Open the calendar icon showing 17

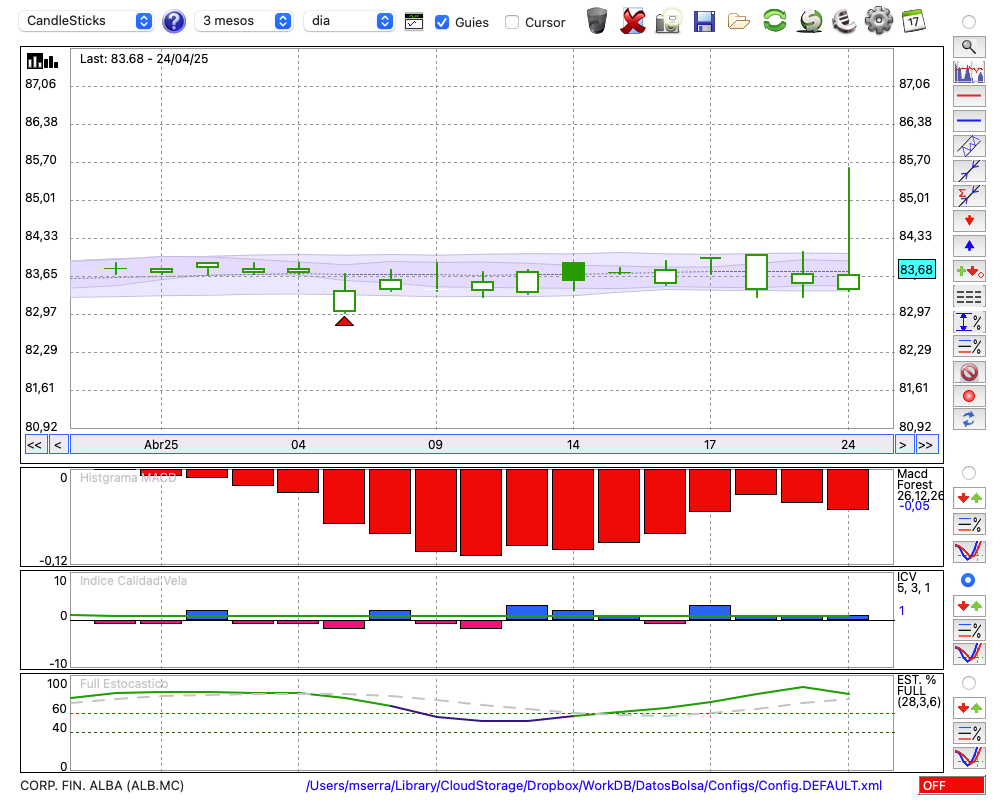click(913, 21)
